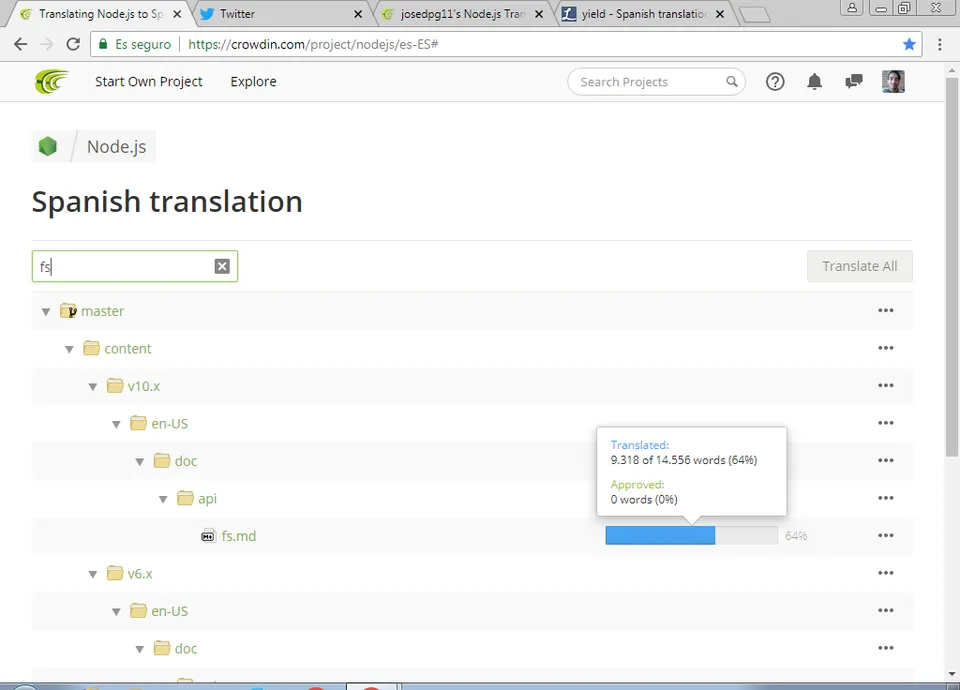Viewport: 960px width, 690px height.
Task: Open the v6.x folder link
Action: pyautogui.click(x=140, y=574)
